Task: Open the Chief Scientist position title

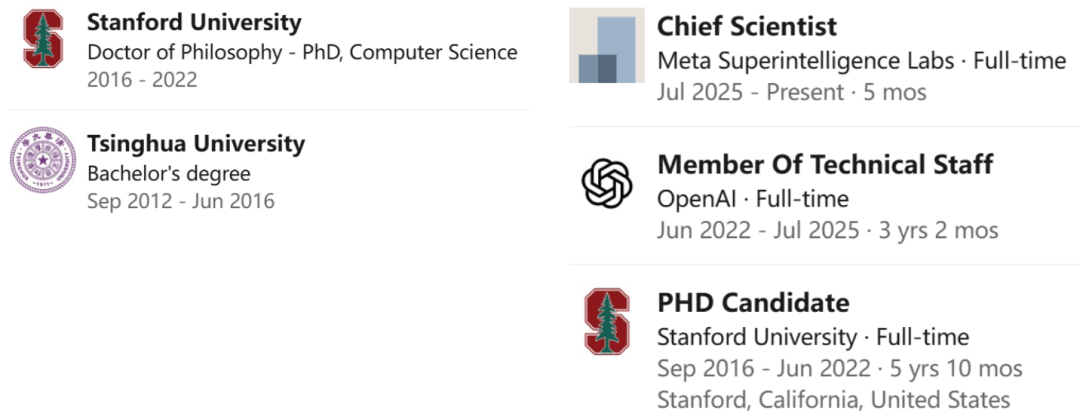Action: pos(747,27)
